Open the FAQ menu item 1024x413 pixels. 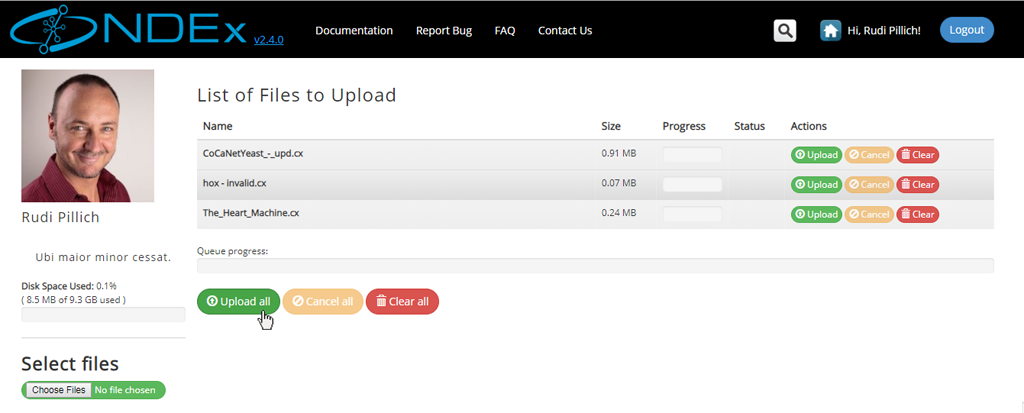(x=505, y=31)
